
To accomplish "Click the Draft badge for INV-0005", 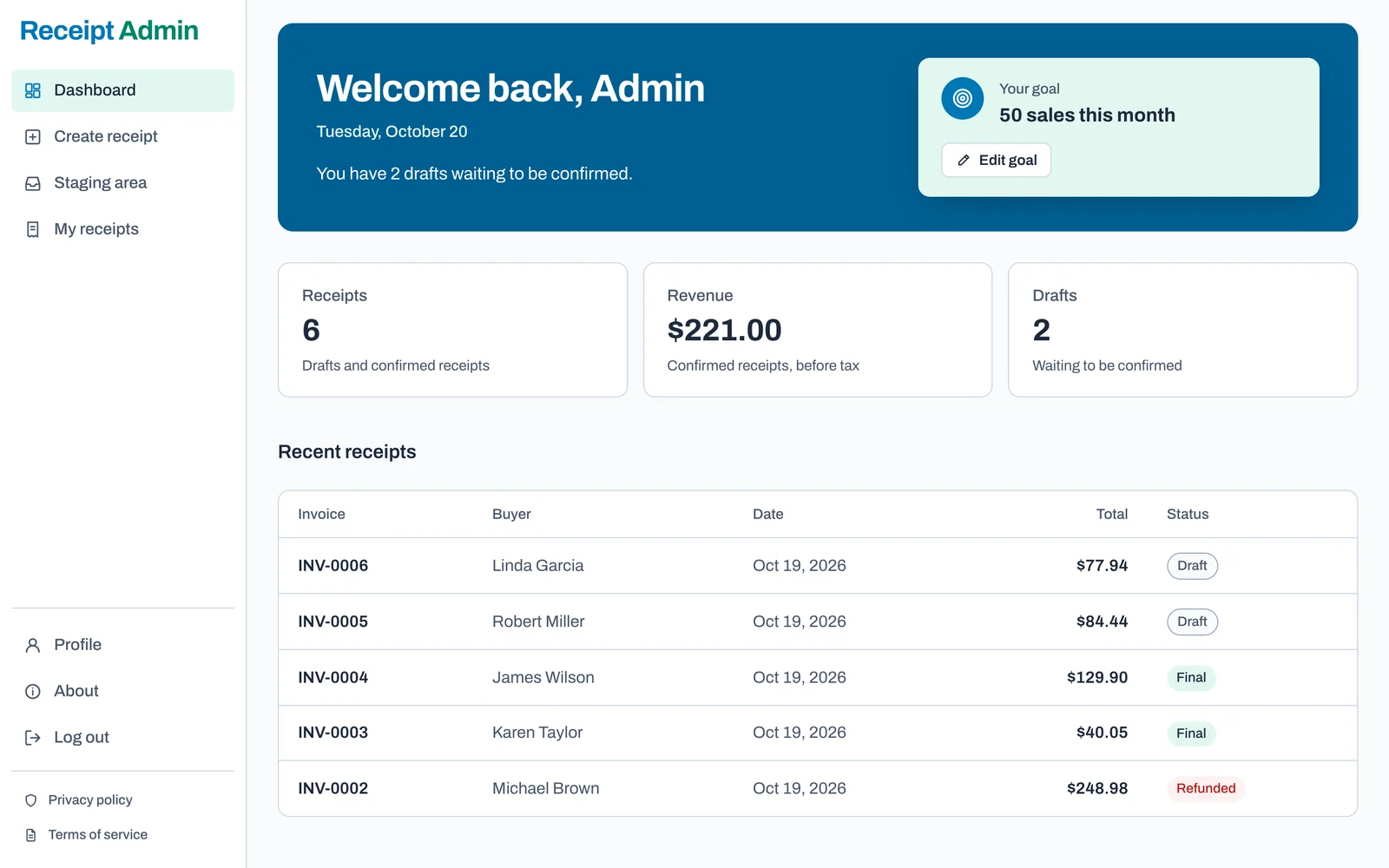I will coord(1192,621).
